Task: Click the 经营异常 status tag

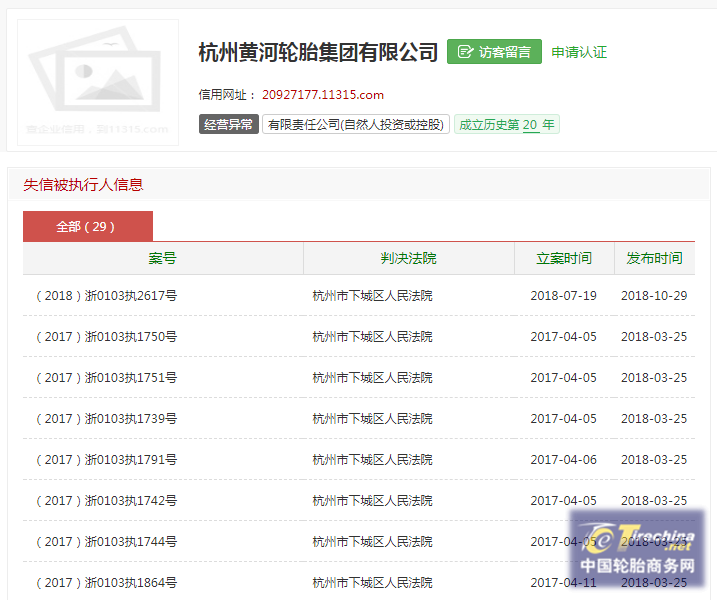Action: coord(229,124)
